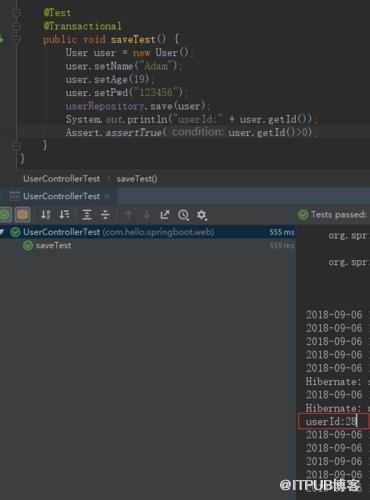Select the saveTest result row
The width and height of the screenshot is (370, 500).
click(x=147, y=246)
